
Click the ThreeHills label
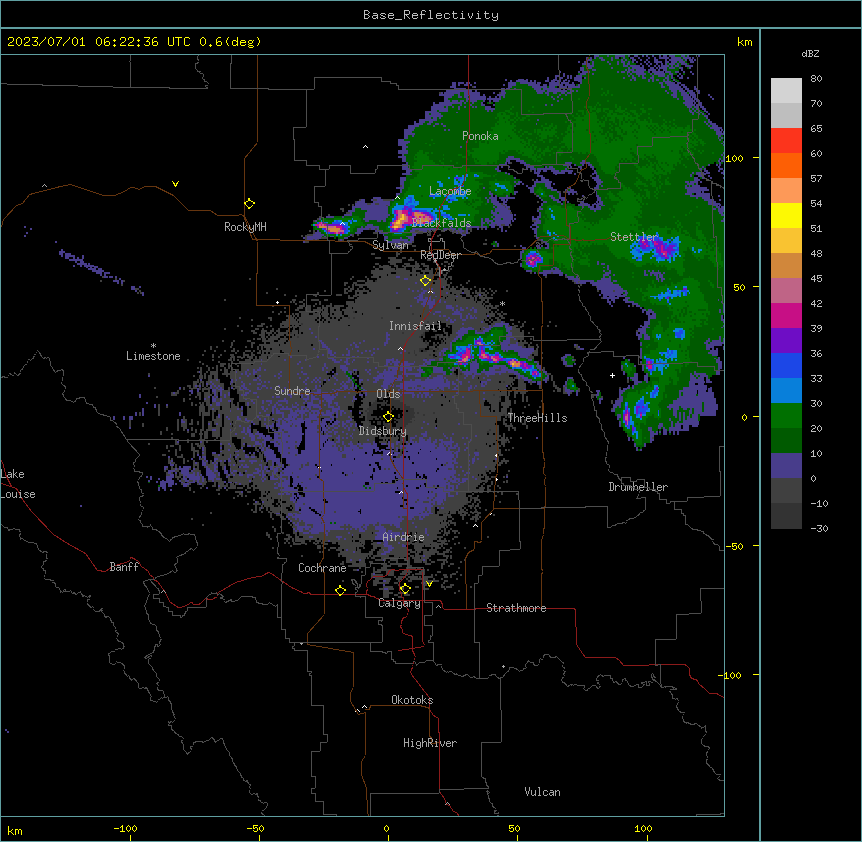(537, 418)
